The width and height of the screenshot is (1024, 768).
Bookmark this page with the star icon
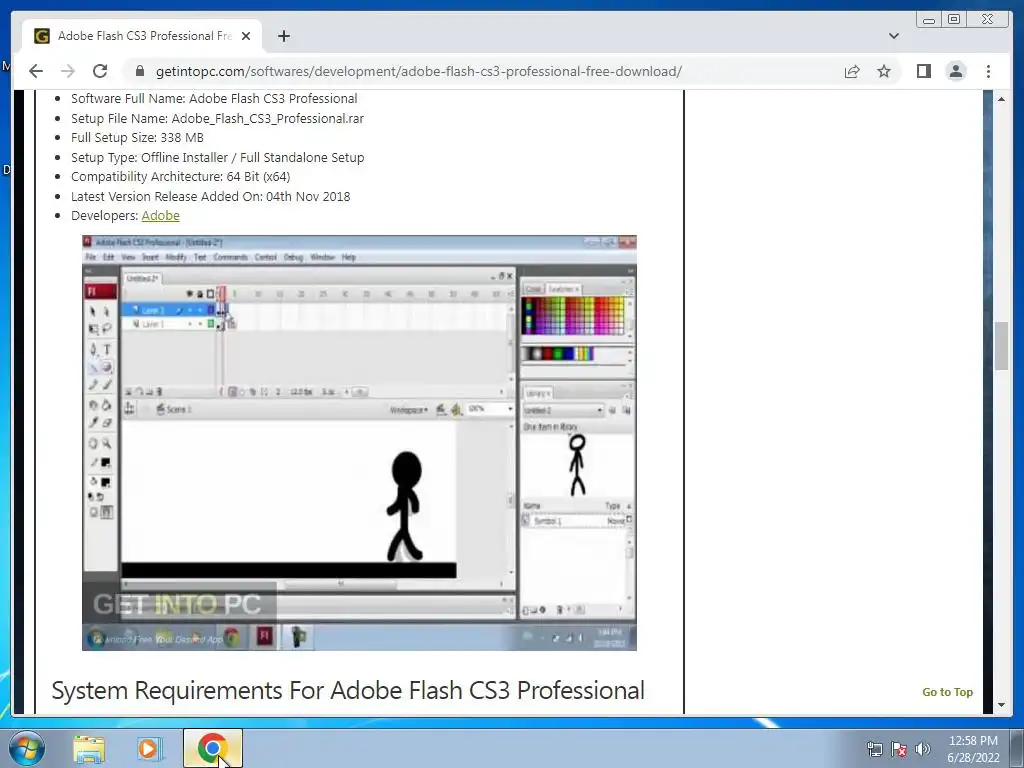(x=884, y=71)
